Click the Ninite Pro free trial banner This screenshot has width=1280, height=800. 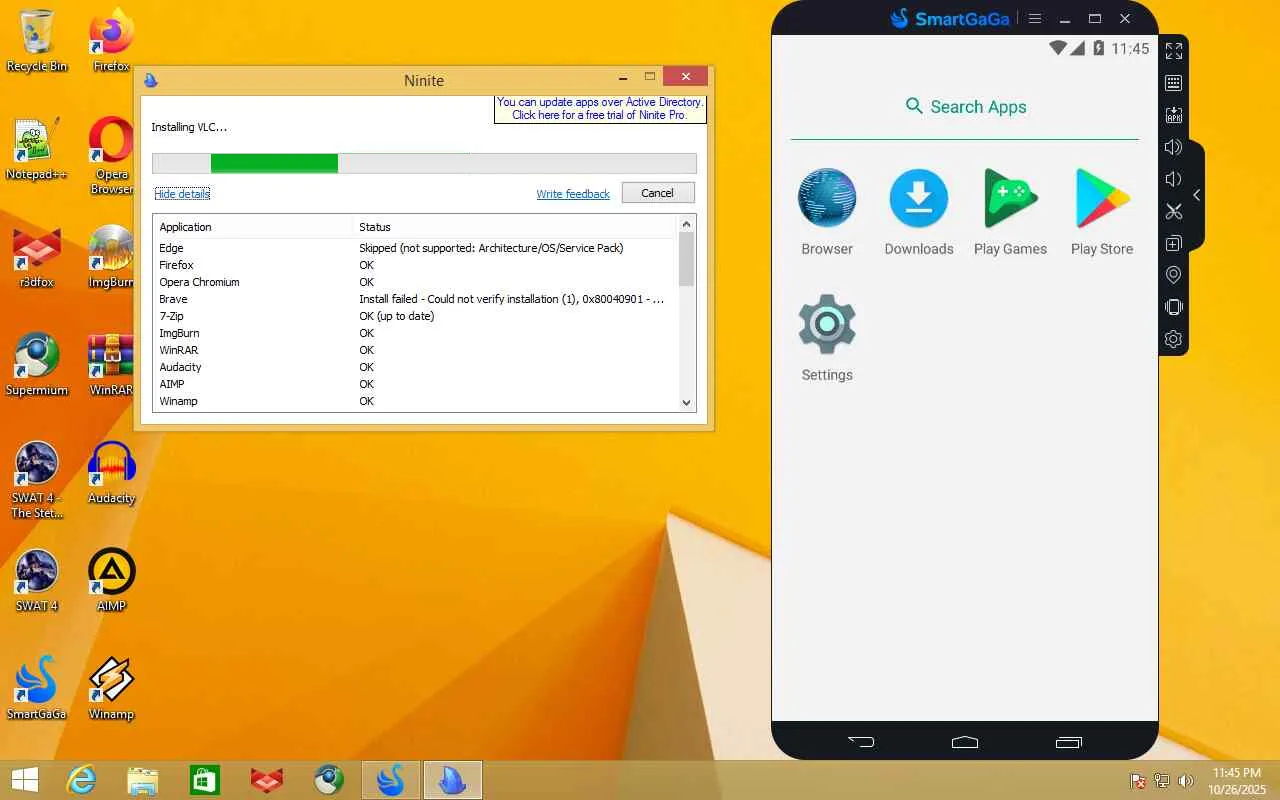[600, 108]
